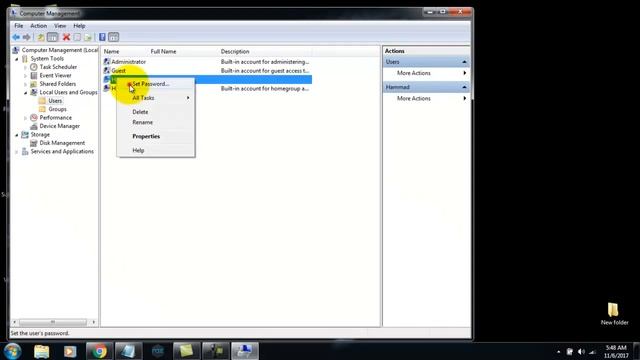
Task: Toggle the Show/Hide Action Pane icon
Action: pyautogui.click(x=113, y=38)
